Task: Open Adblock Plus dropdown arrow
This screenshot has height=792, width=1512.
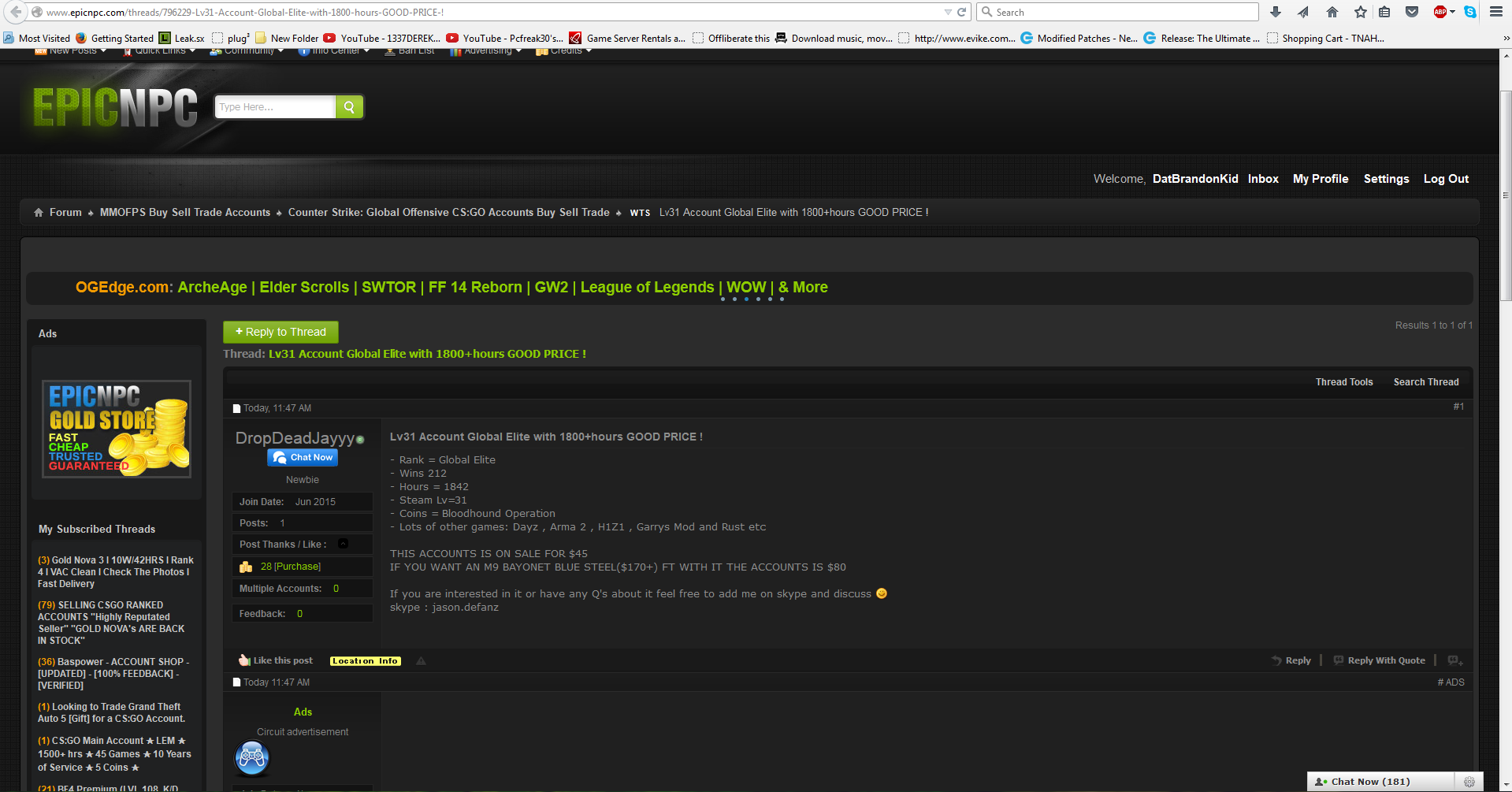Action: [x=1452, y=12]
